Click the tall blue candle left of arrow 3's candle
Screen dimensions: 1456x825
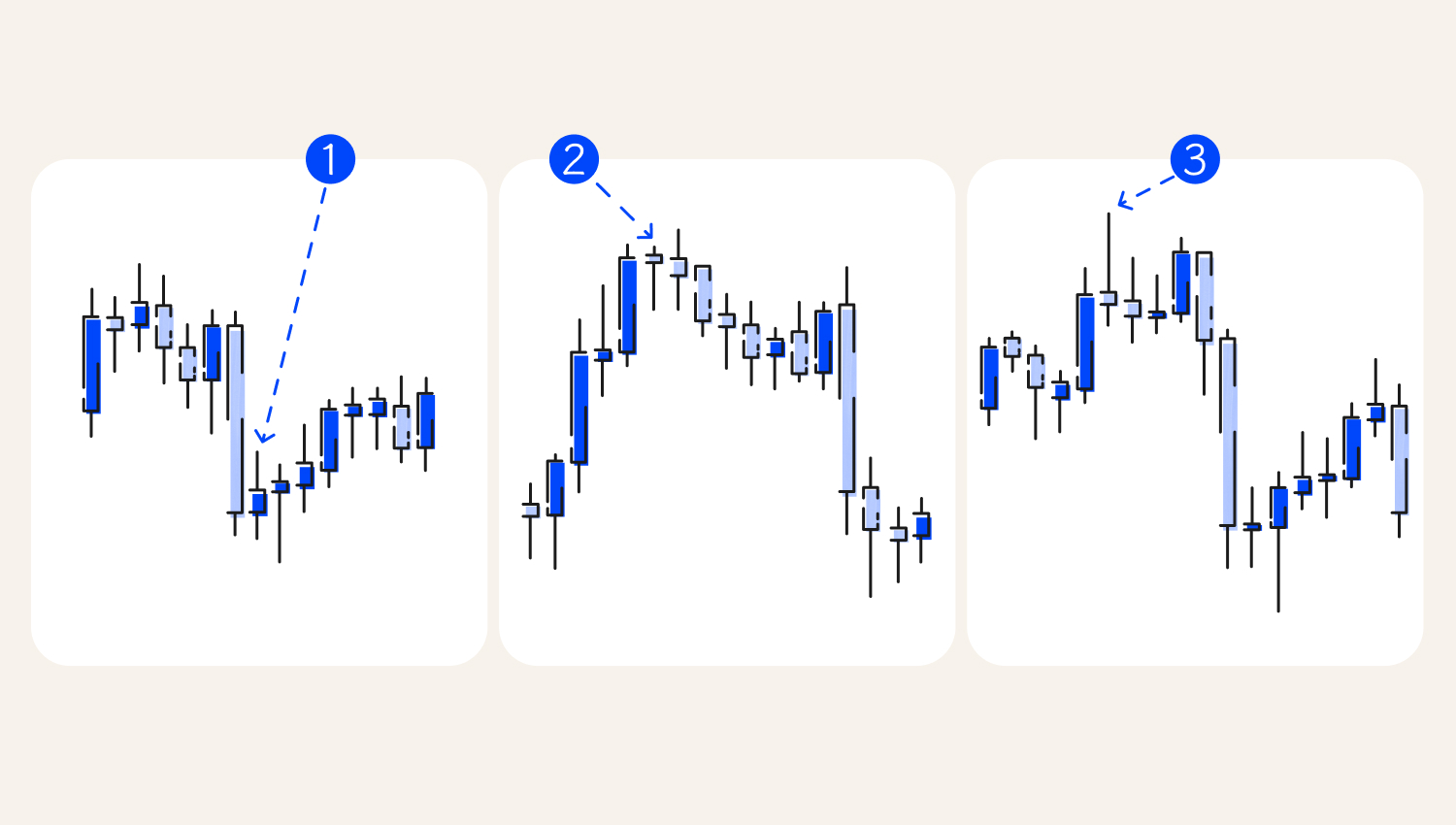tap(1084, 343)
